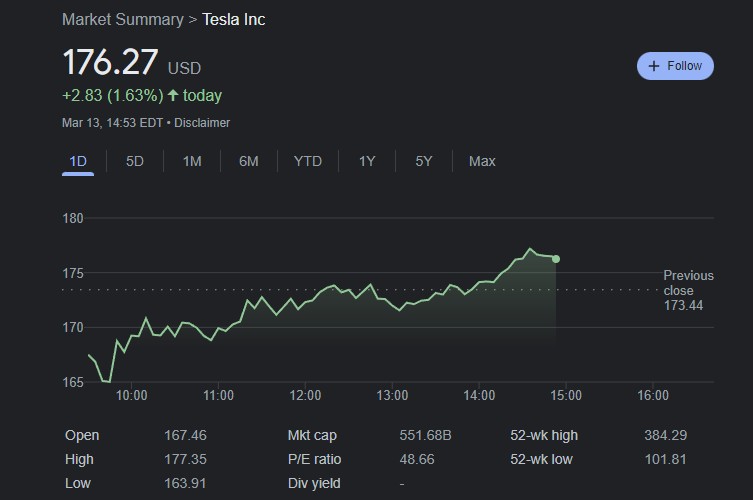Switch to the 5D tab
Screen dimensions: 753x500
click(134, 161)
